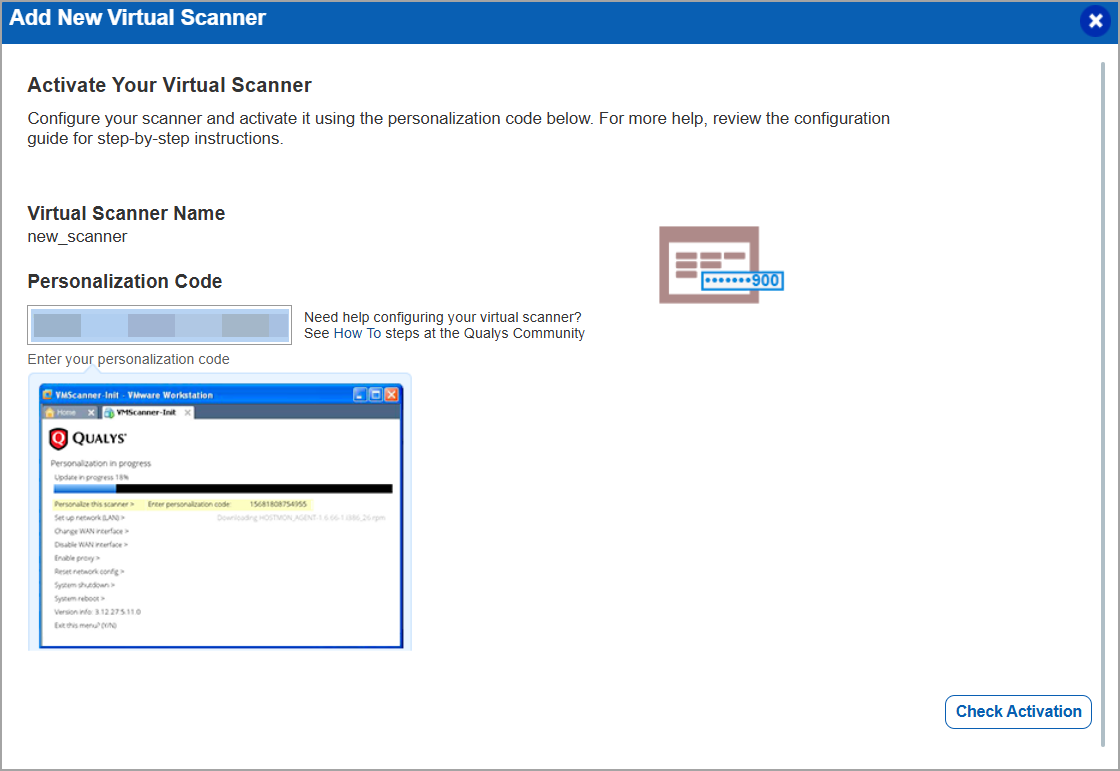1120x771 pixels.
Task: Switch to the Home tab
Action: (x=66, y=413)
